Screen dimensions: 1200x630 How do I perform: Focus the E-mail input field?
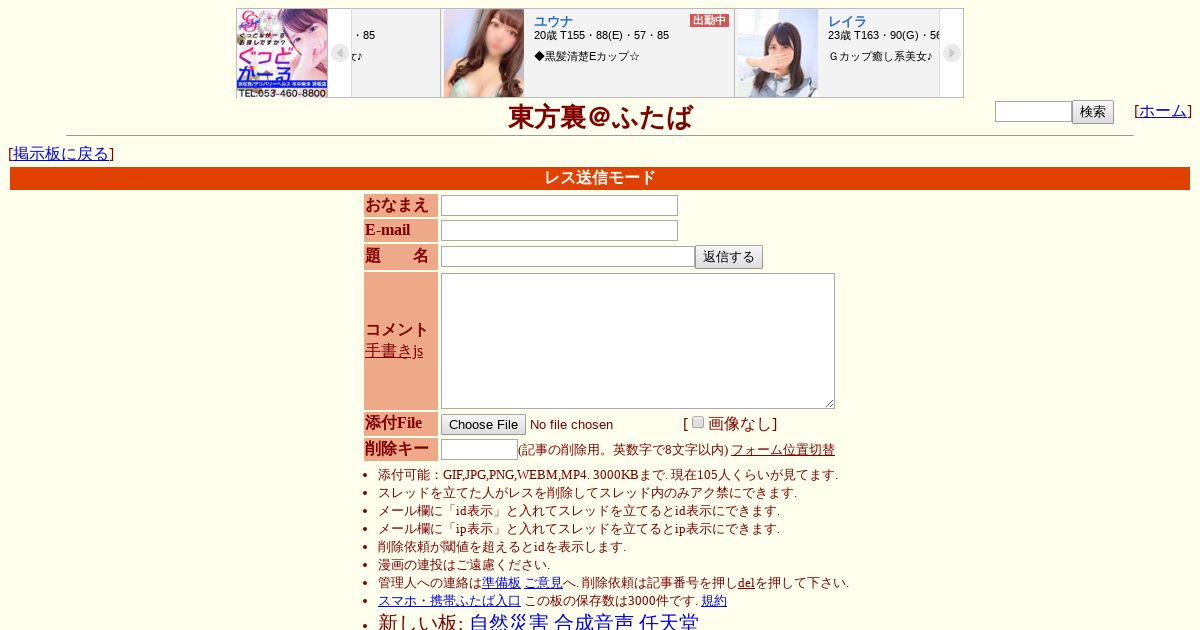[559, 230]
